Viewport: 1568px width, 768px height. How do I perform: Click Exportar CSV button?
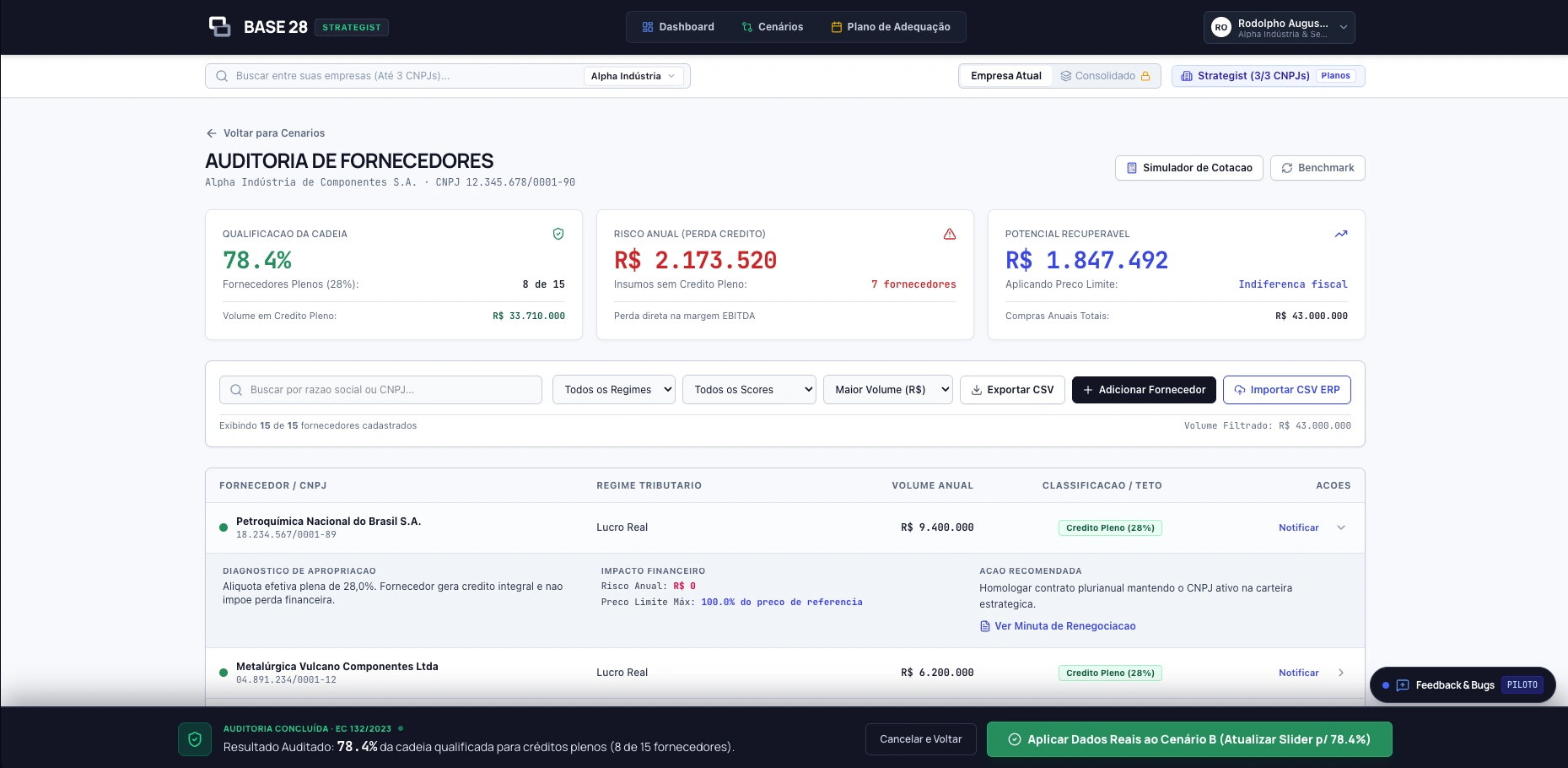[x=1012, y=390]
